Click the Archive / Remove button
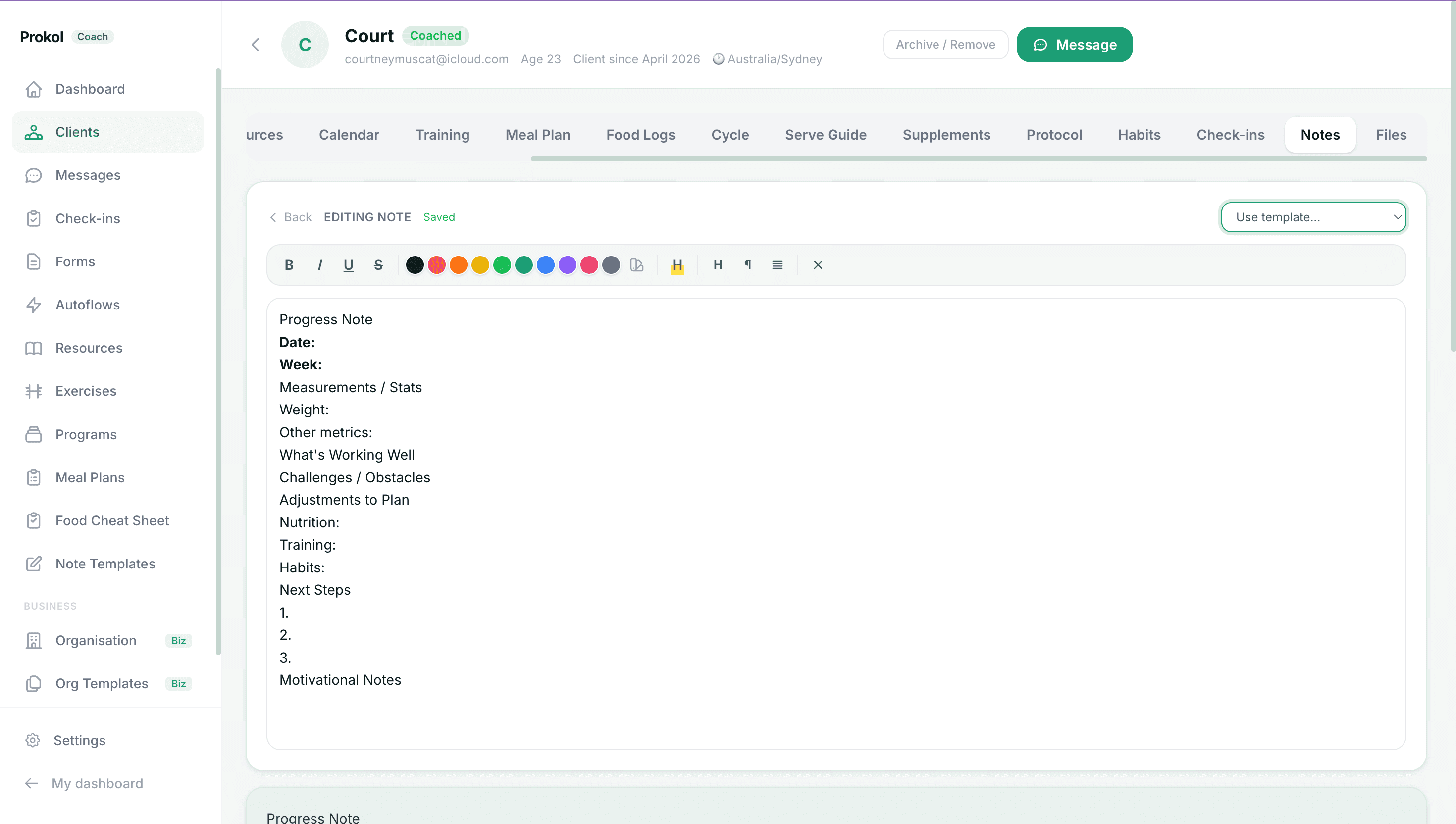 [x=945, y=45]
